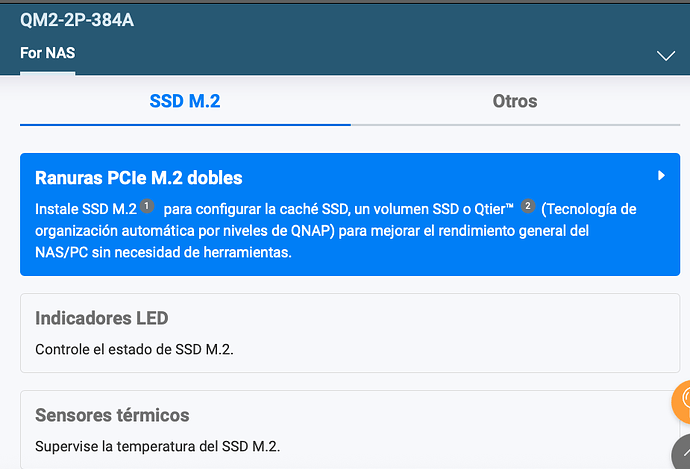Click the orange floating support button
Image resolution: width=690 pixels, height=469 pixels.
point(680,402)
